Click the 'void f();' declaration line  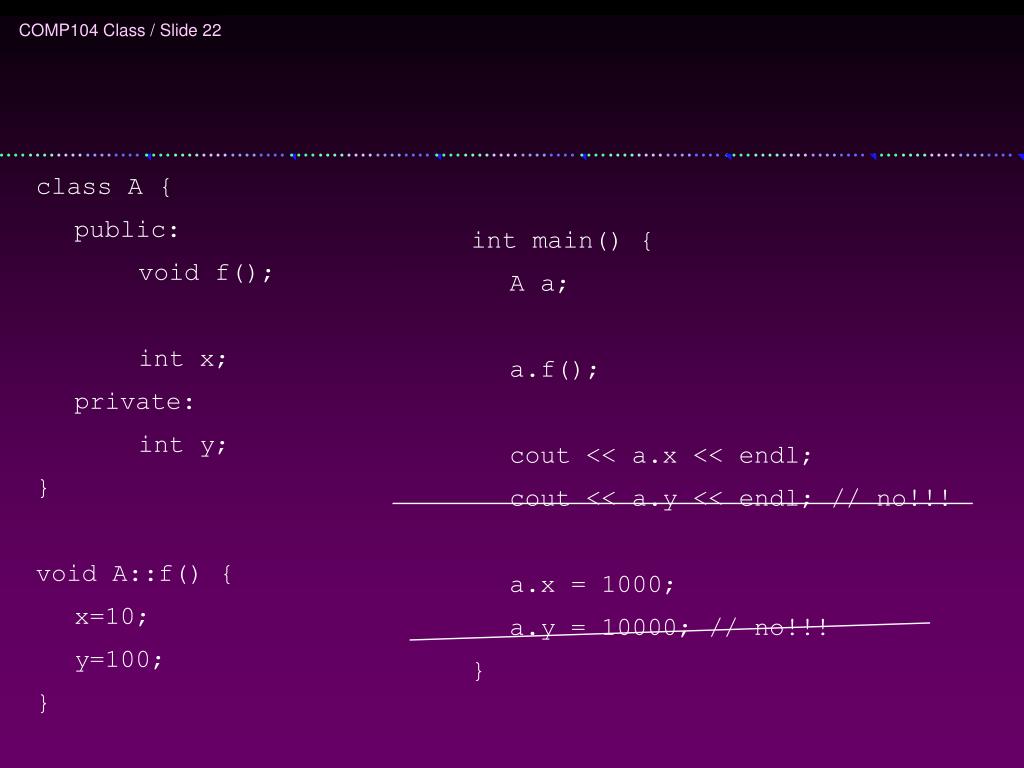[206, 273]
